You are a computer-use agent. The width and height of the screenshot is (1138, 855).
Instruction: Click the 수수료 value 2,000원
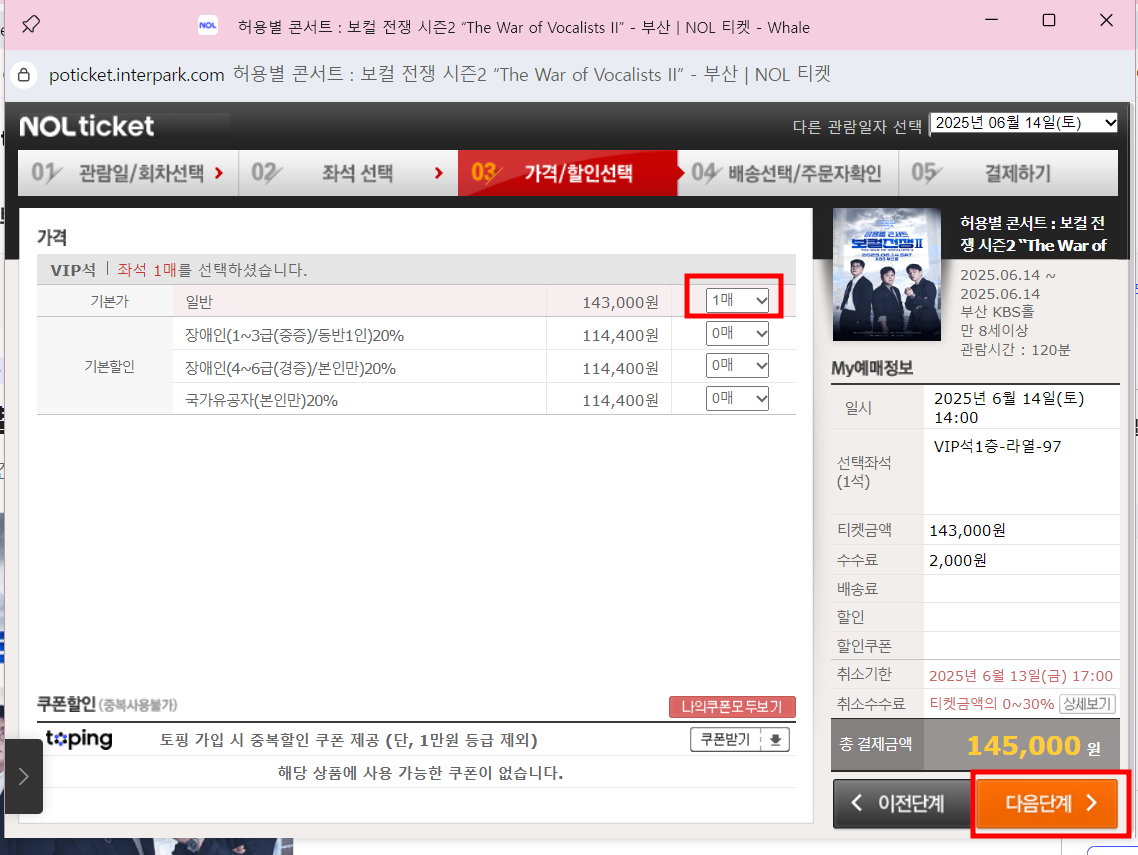[957, 560]
